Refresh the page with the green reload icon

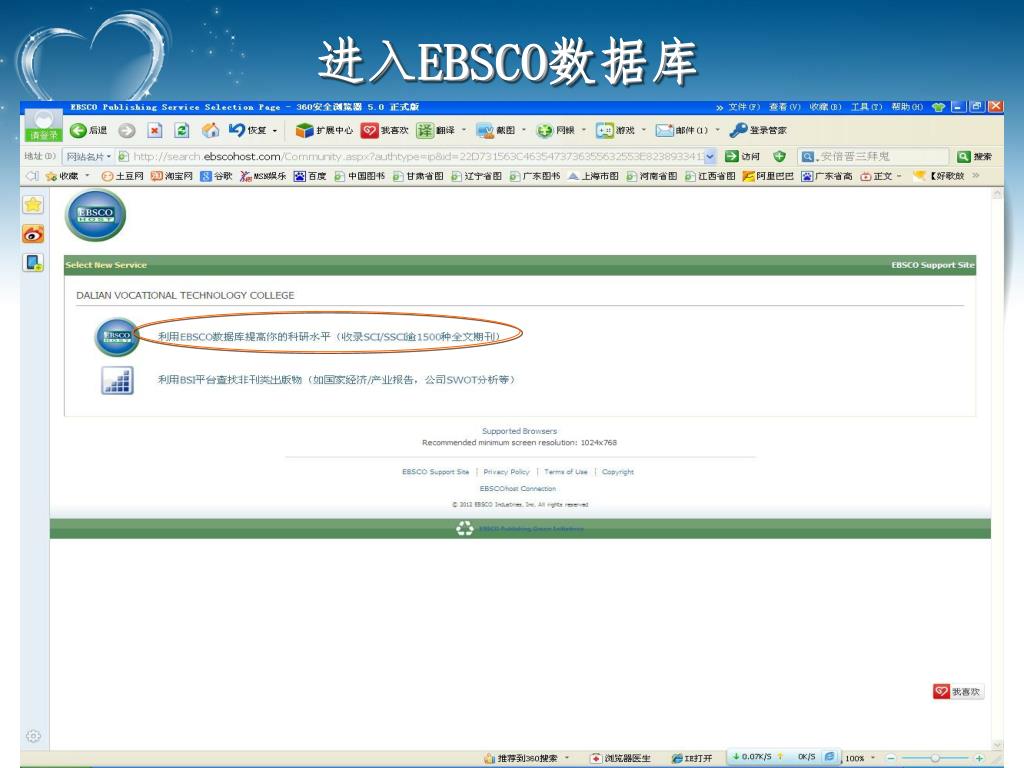click(x=182, y=131)
